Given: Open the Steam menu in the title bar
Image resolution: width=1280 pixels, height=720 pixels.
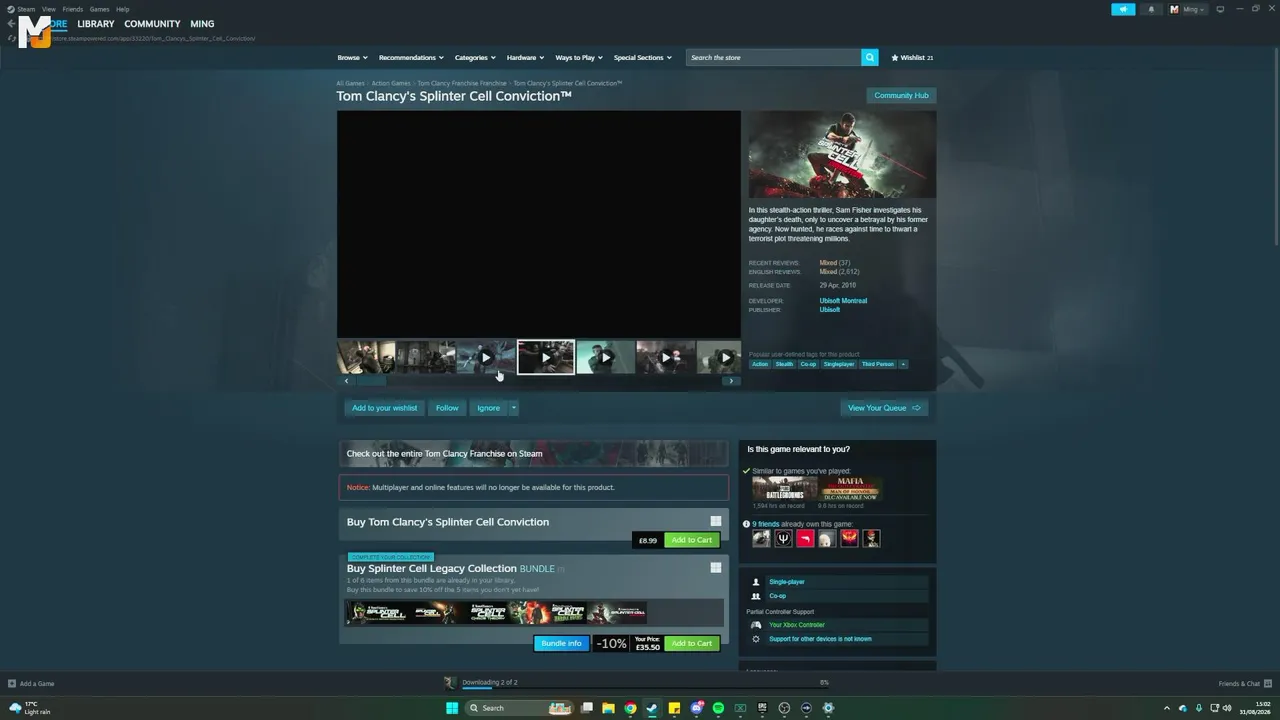Looking at the screenshot, I should 22,9.
